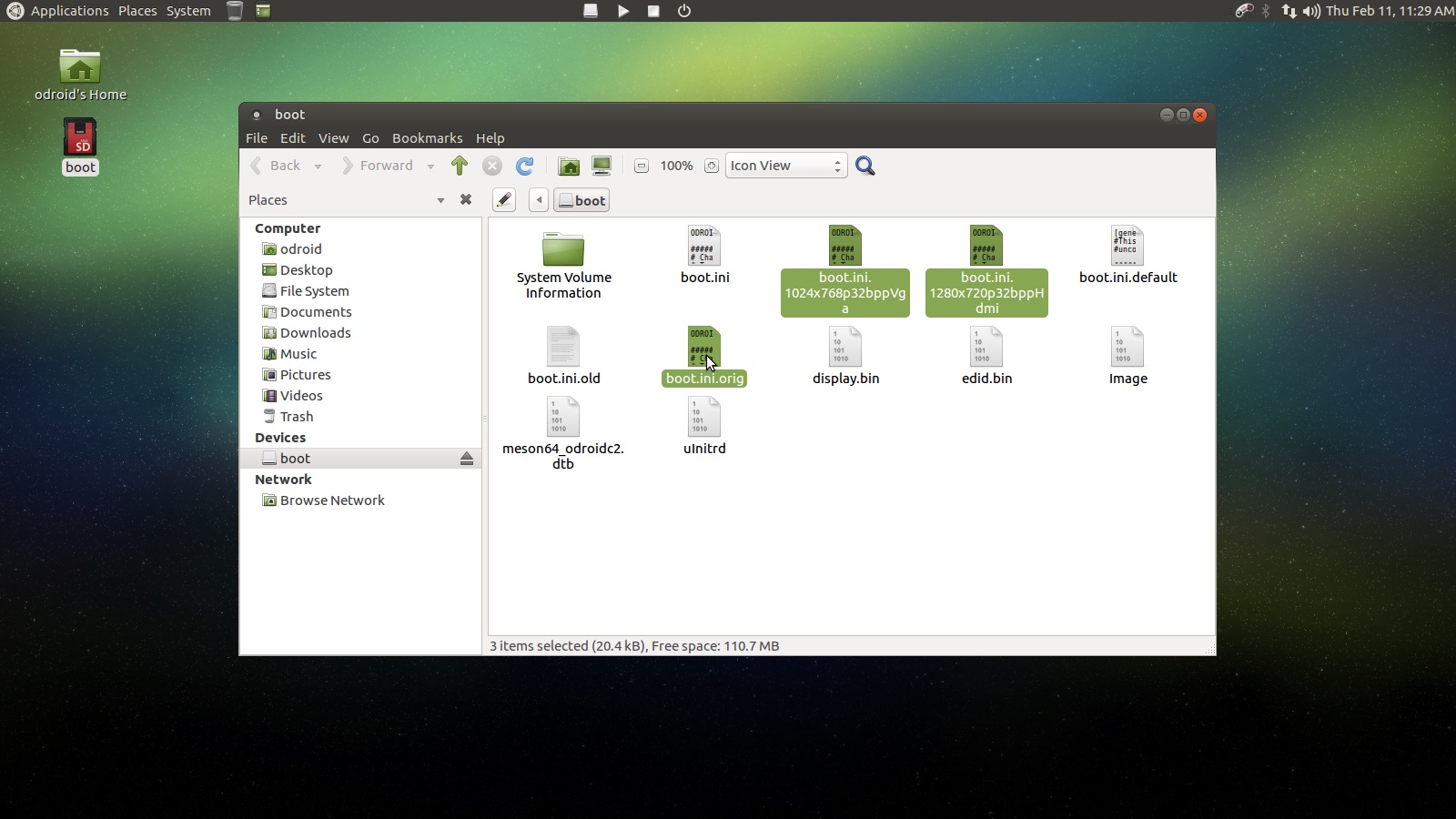Screen dimensions: 1456x819
Task: Click the boot path button in the location bar
Action: 581,199
